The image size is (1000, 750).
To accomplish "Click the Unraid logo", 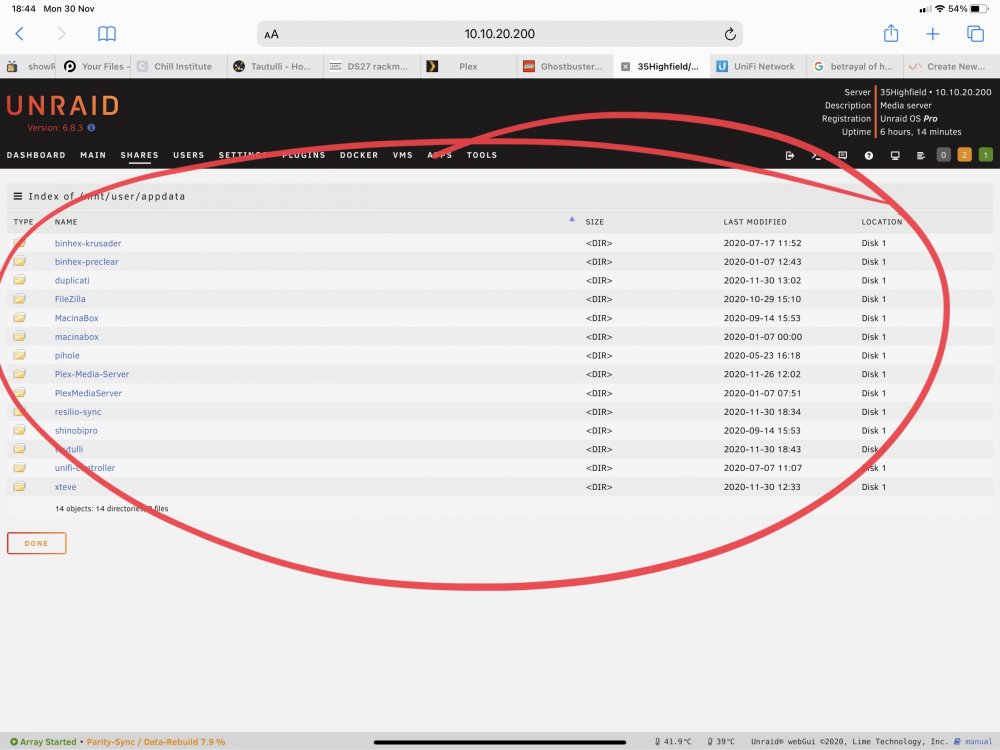I will 62,106.
